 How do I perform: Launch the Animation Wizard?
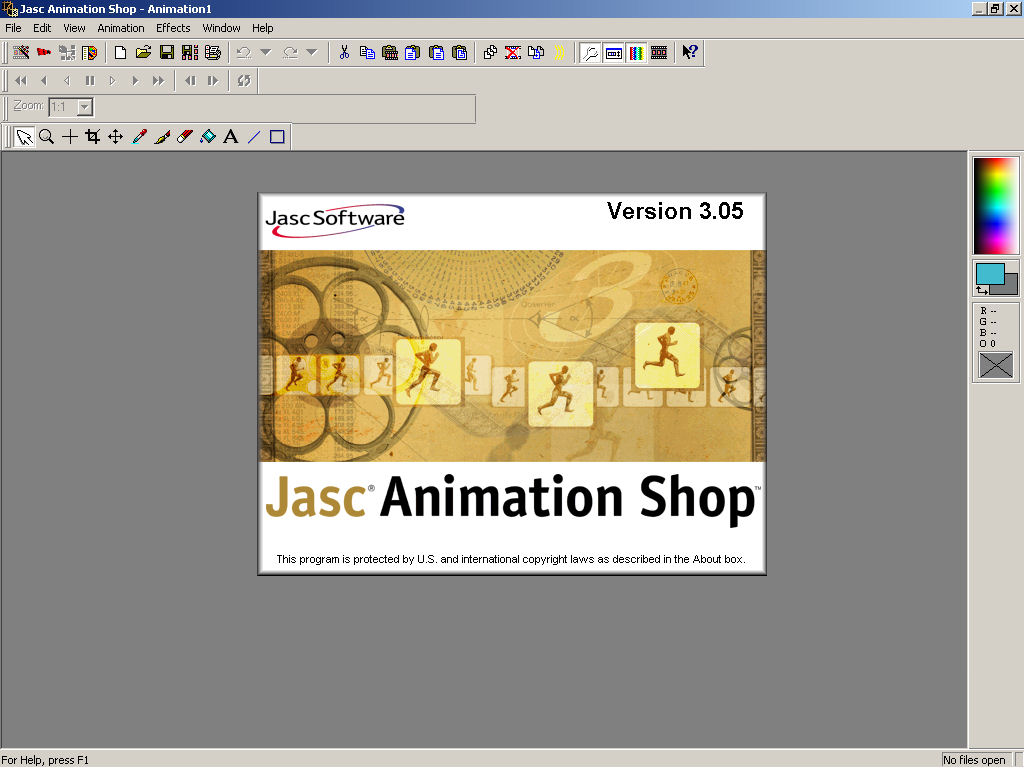pos(20,52)
